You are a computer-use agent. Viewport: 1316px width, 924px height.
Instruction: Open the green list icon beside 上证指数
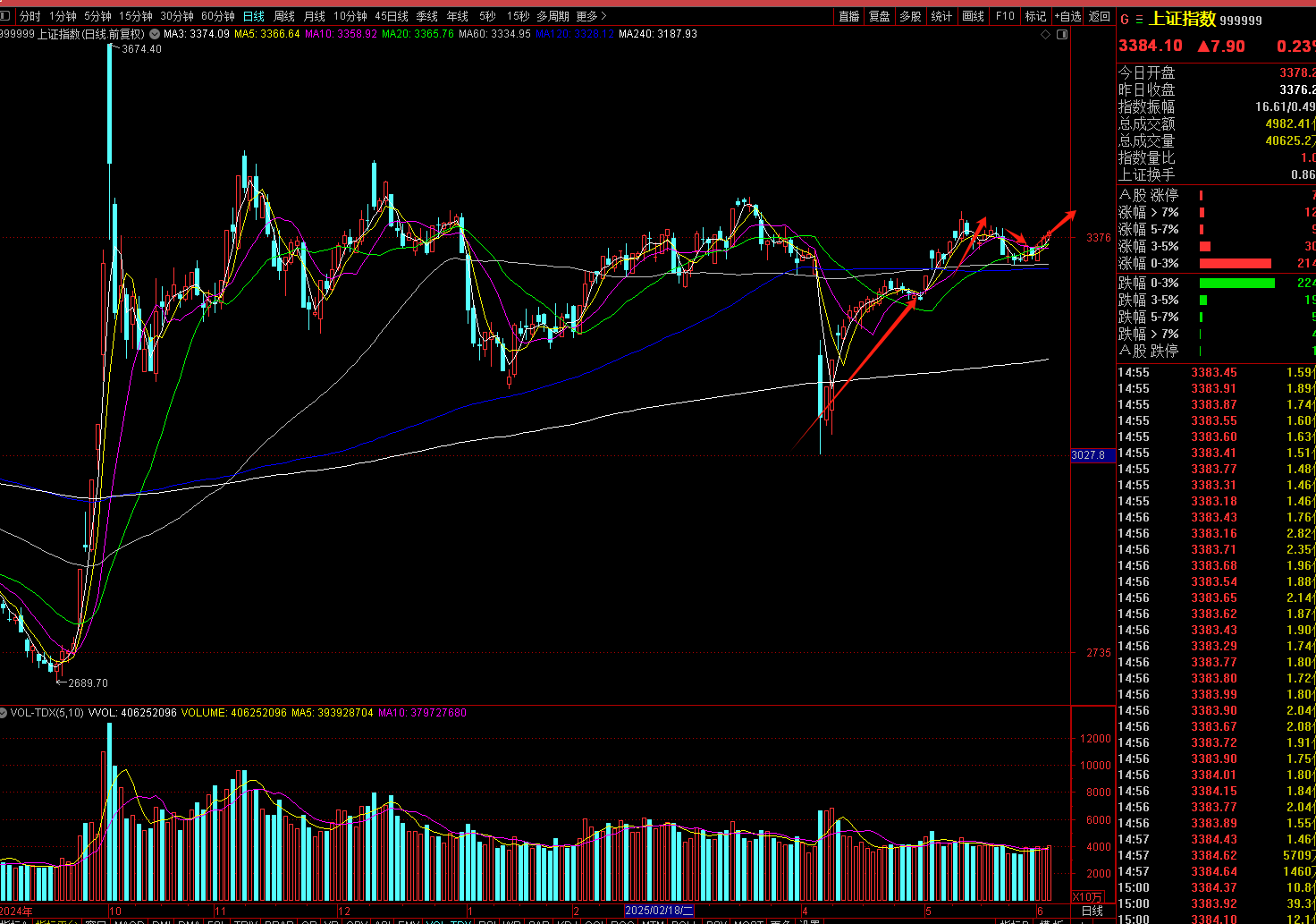1139,20
